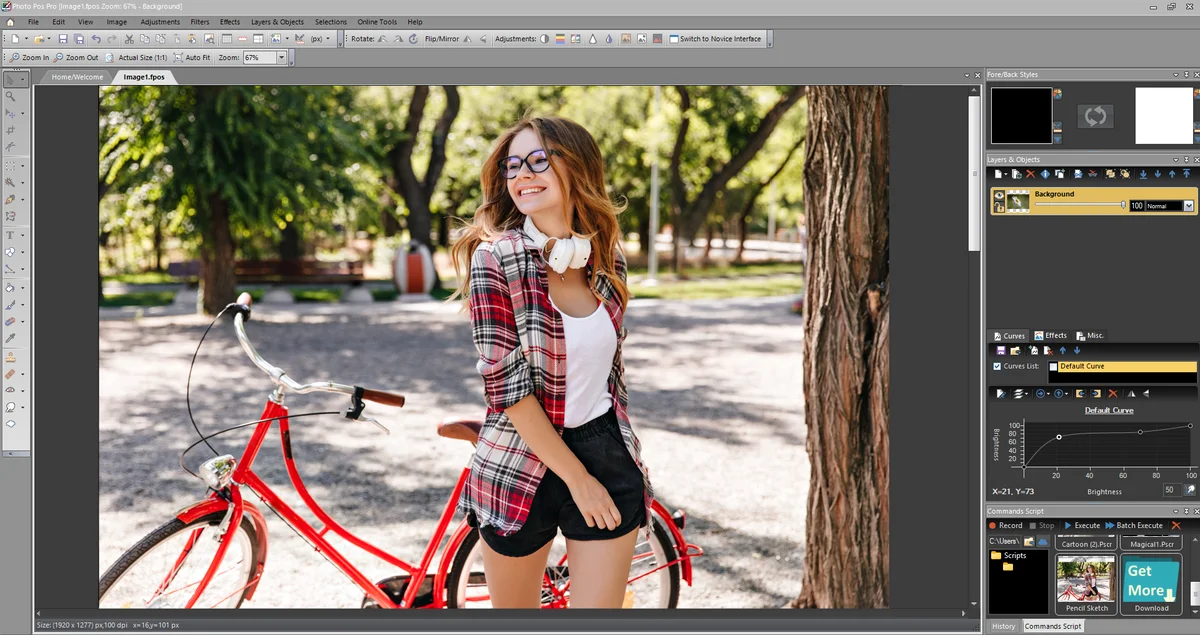Image resolution: width=1200 pixels, height=635 pixels.
Task: Delete layer using the red X icon
Action: pyautogui.click(x=1030, y=174)
